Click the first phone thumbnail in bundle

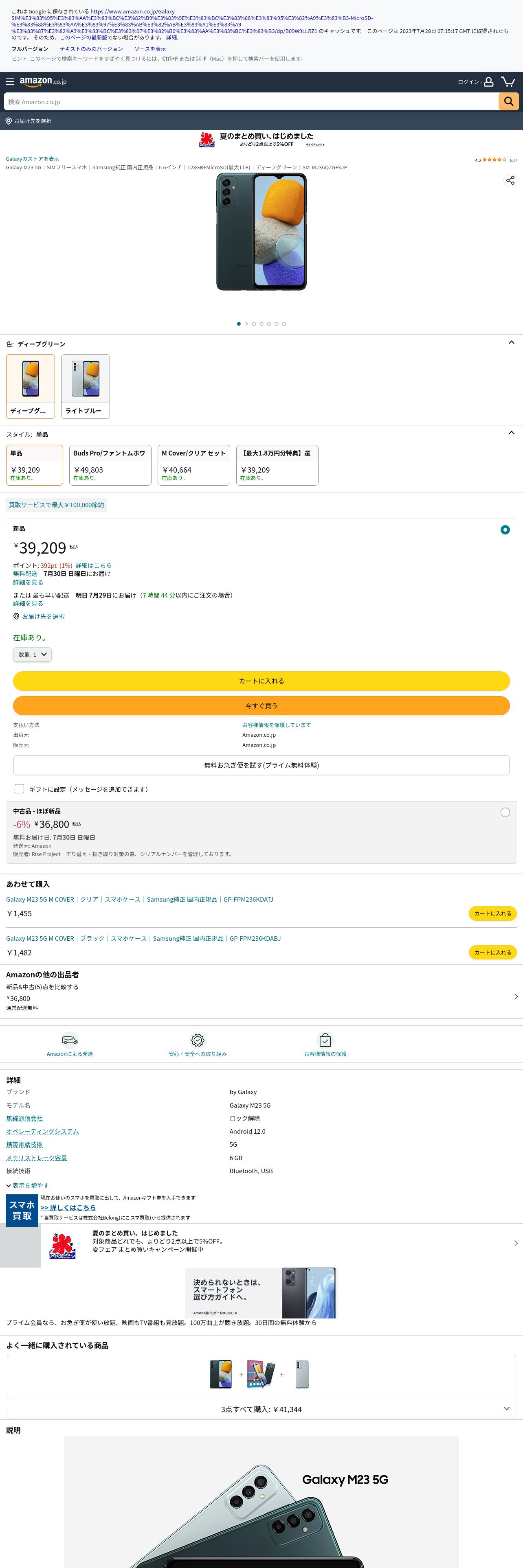[220, 1374]
